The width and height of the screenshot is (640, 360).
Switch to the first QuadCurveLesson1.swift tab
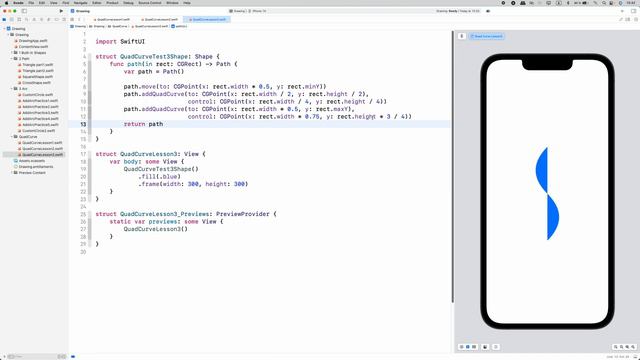pos(112,19)
